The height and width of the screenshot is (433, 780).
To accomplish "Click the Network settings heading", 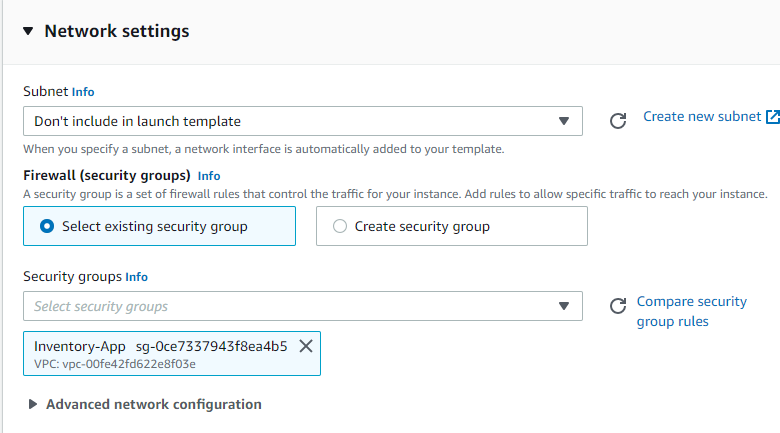I will click(117, 31).
